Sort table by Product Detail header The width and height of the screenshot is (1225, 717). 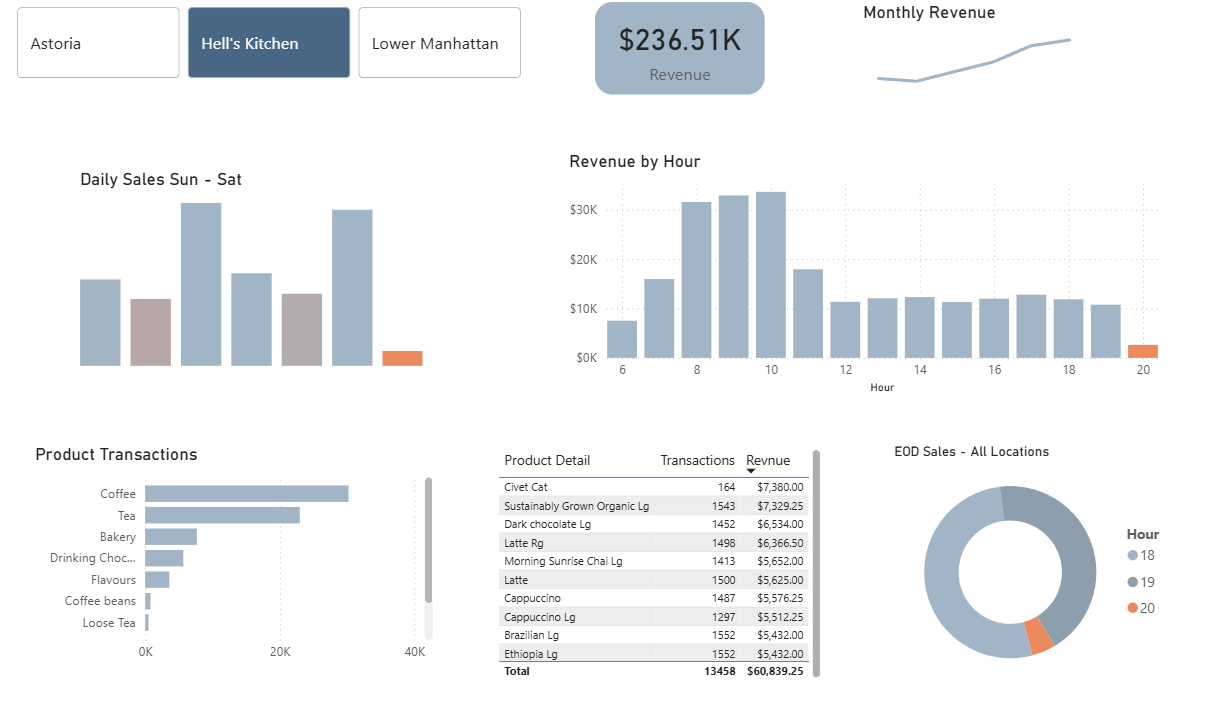pyautogui.click(x=547, y=460)
